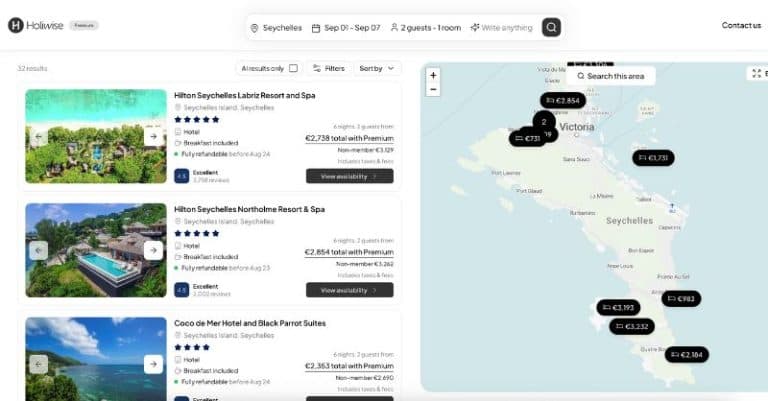
Task: Click the Write anything AI input
Action: pyautogui.click(x=502, y=28)
